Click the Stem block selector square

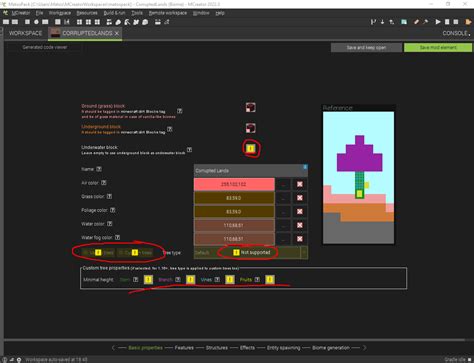[148, 279]
